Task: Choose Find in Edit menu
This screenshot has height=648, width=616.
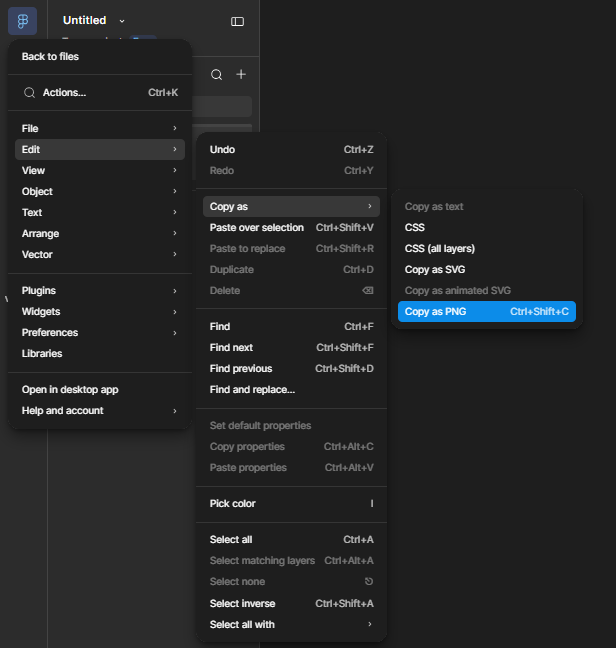Action: tap(291, 327)
